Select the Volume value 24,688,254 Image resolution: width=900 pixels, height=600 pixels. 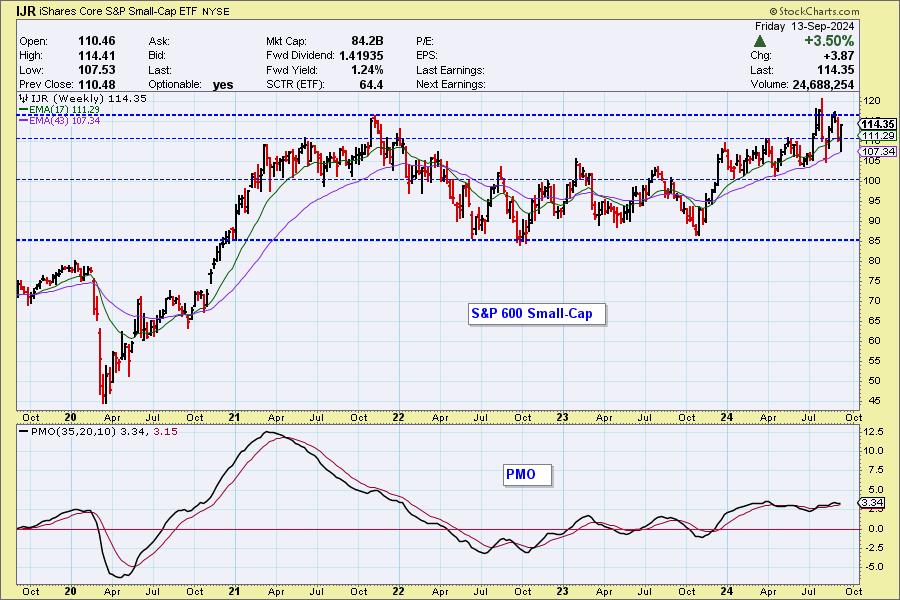823,84
